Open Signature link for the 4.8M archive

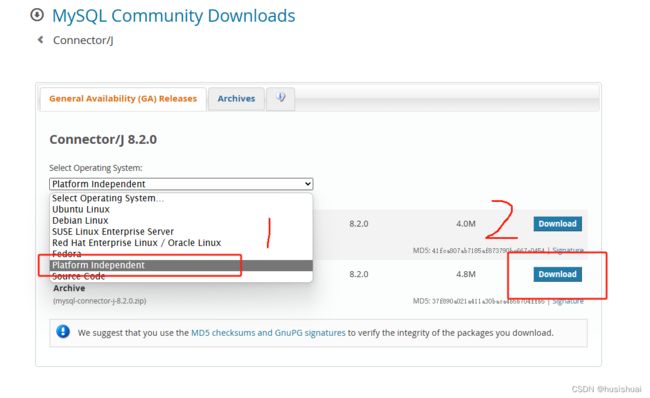point(568,301)
